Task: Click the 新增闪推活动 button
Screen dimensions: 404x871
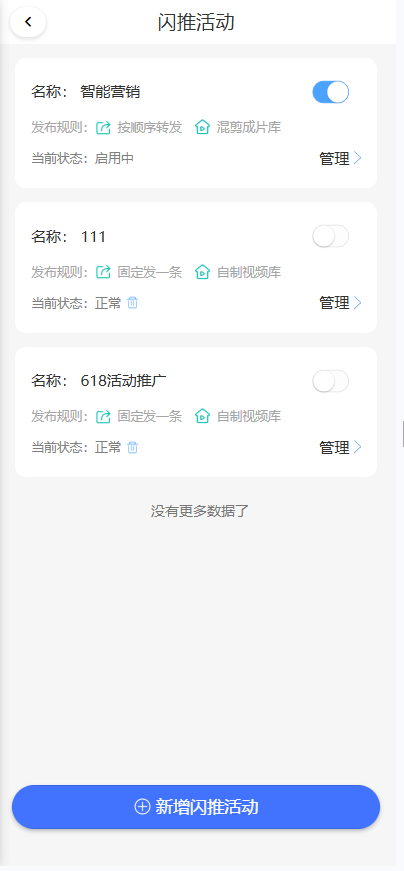Action: 196,807
